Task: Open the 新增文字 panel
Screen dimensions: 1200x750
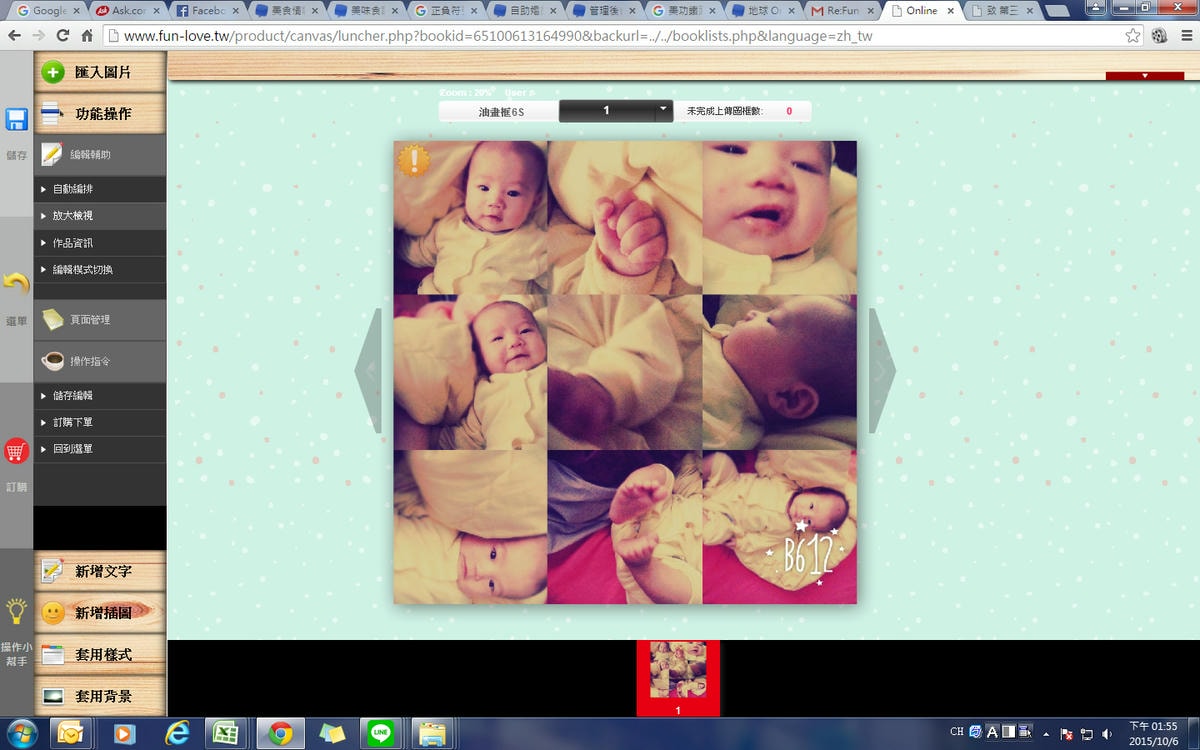Action: pos(100,571)
